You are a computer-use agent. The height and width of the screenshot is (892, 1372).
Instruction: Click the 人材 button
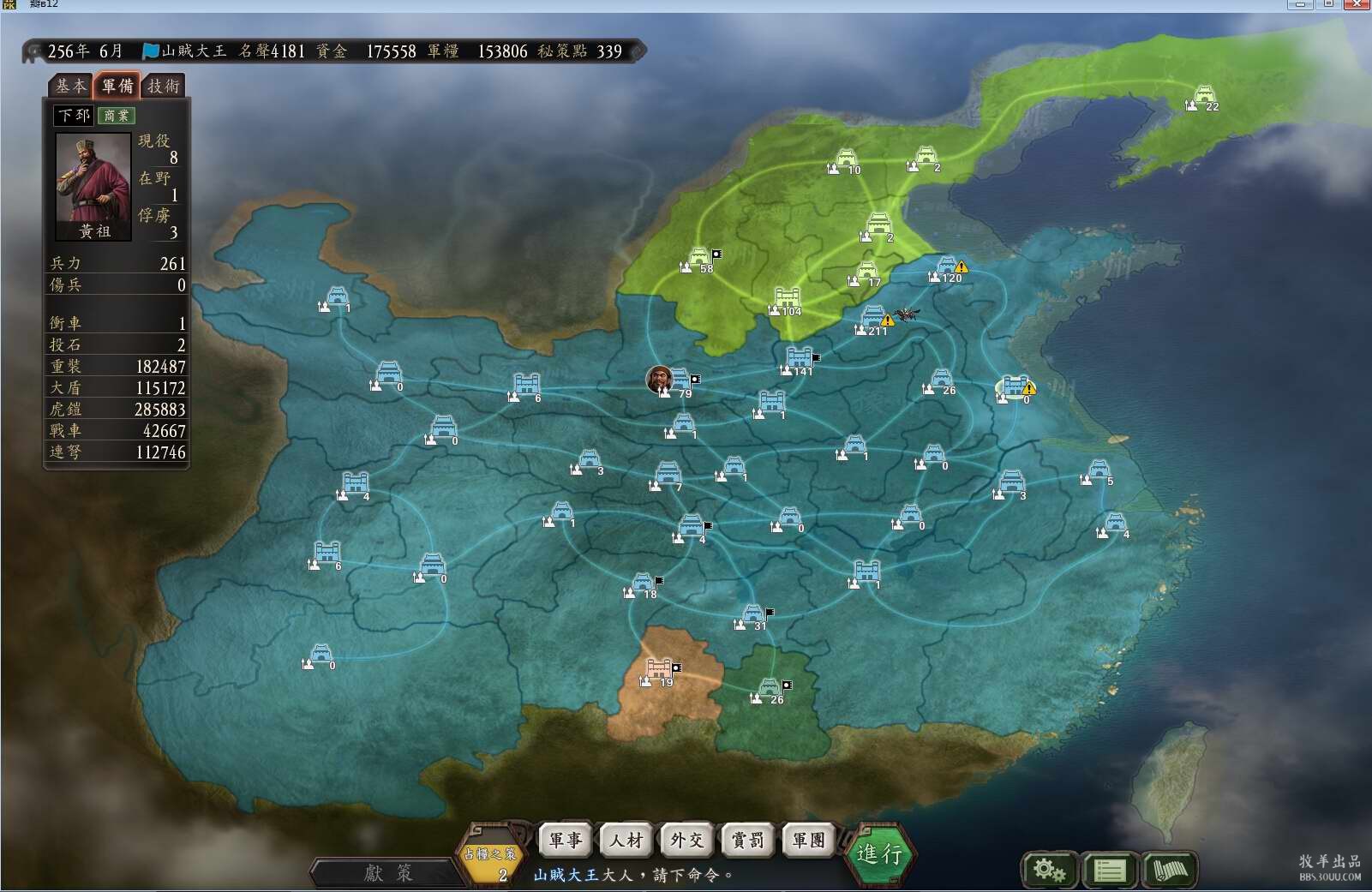(626, 841)
